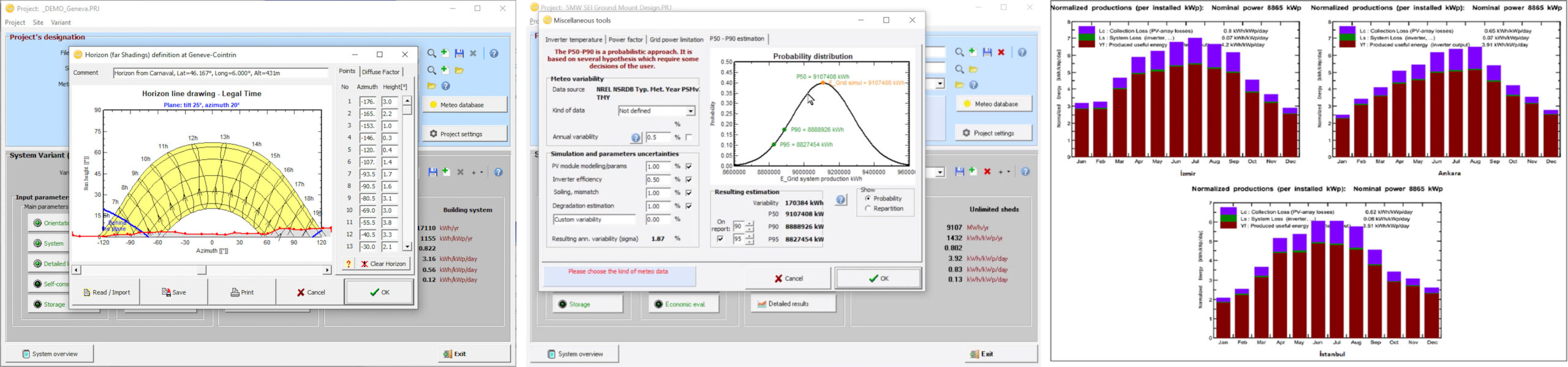Click new-project green-plus icon in DEMO_Geneva top row
The height and width of the screenshot is (367, 1568).
(445, 53)
